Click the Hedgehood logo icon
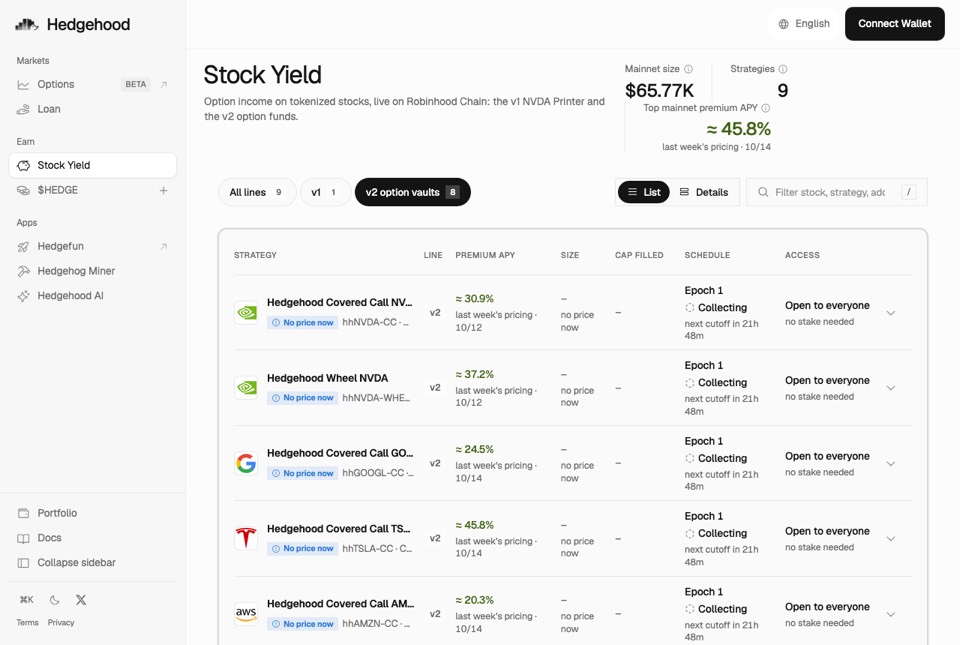 [x=26, y=24]
